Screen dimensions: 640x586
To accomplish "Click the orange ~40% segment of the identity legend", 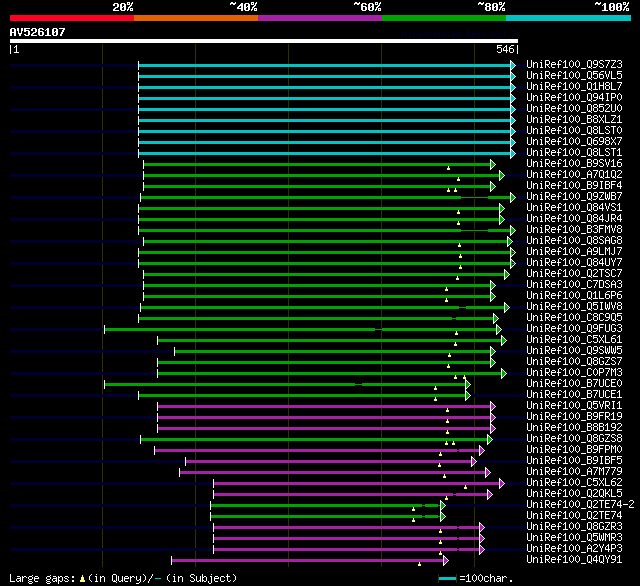I will [x=196, y=18].
